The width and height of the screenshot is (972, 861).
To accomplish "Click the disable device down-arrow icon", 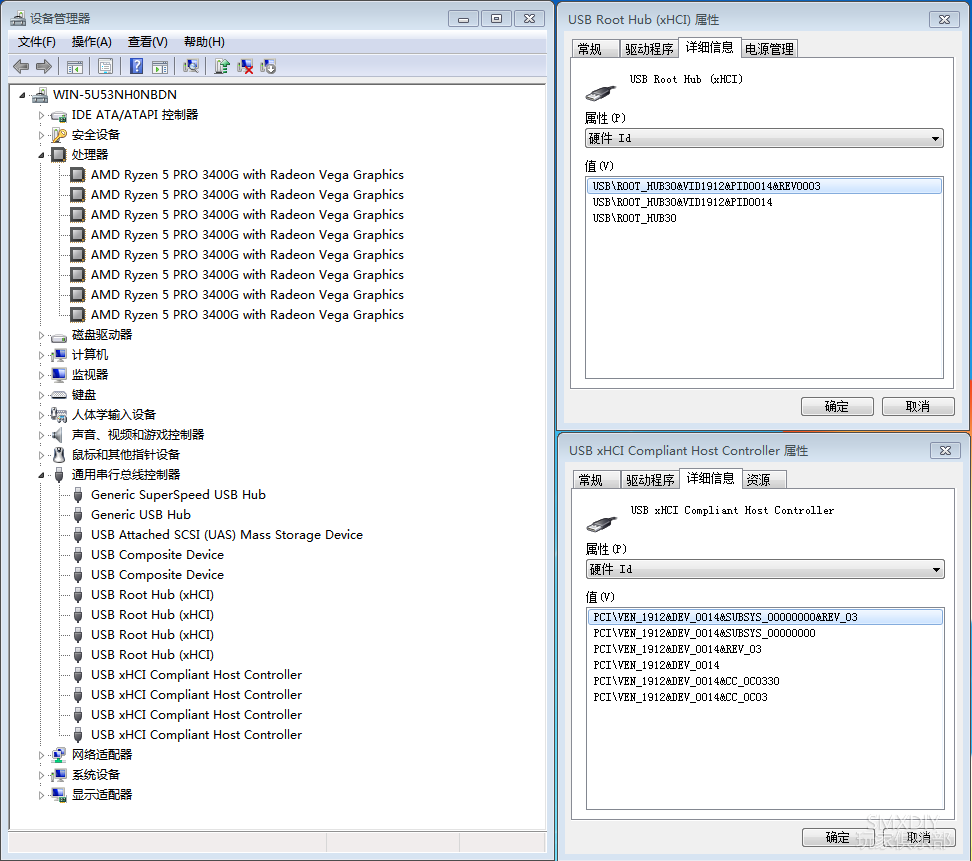I will tap(268, 66).
